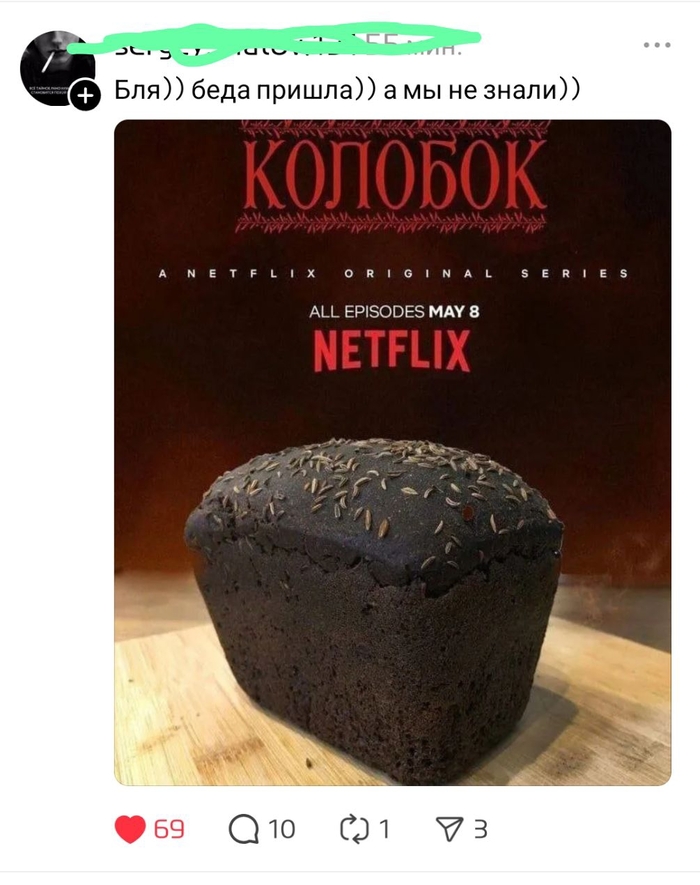
Task: Click the КОЛОБОК title on the poster
Action: coord(395,176)
